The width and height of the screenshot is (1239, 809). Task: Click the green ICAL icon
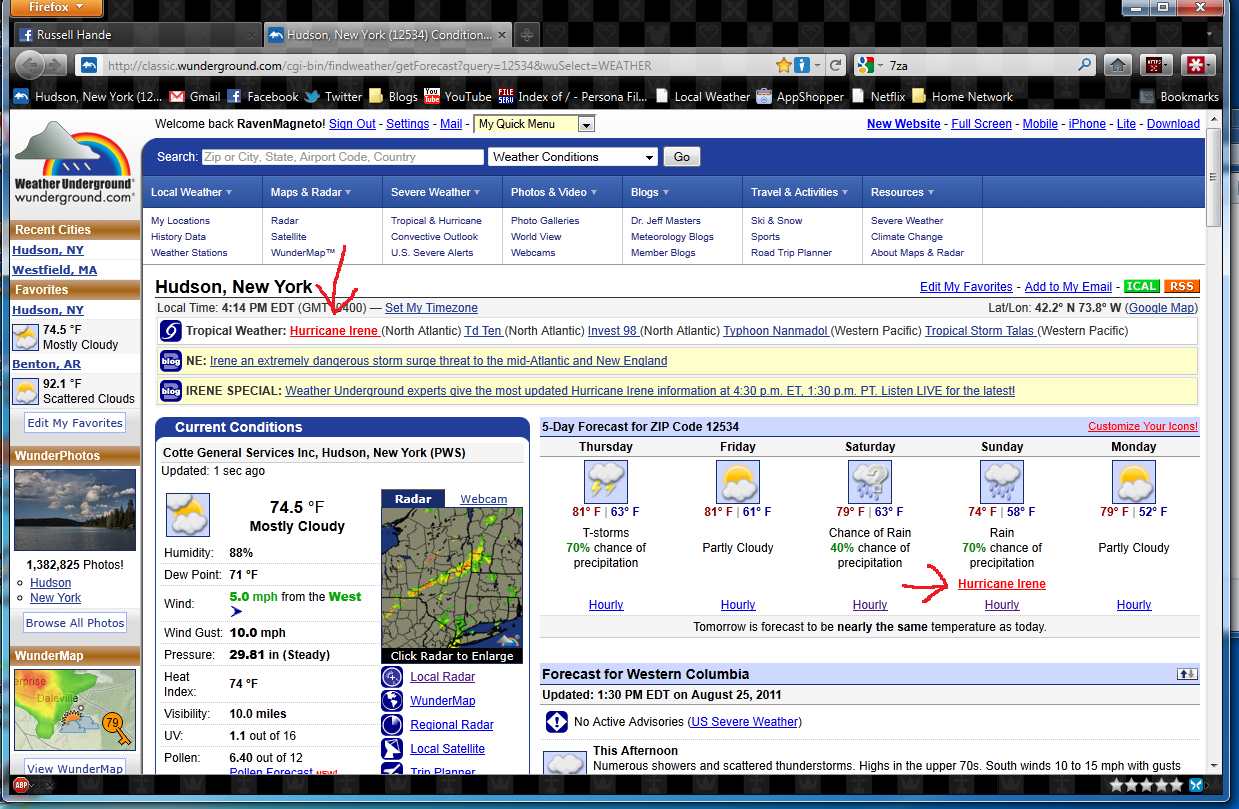[1141, 287]
